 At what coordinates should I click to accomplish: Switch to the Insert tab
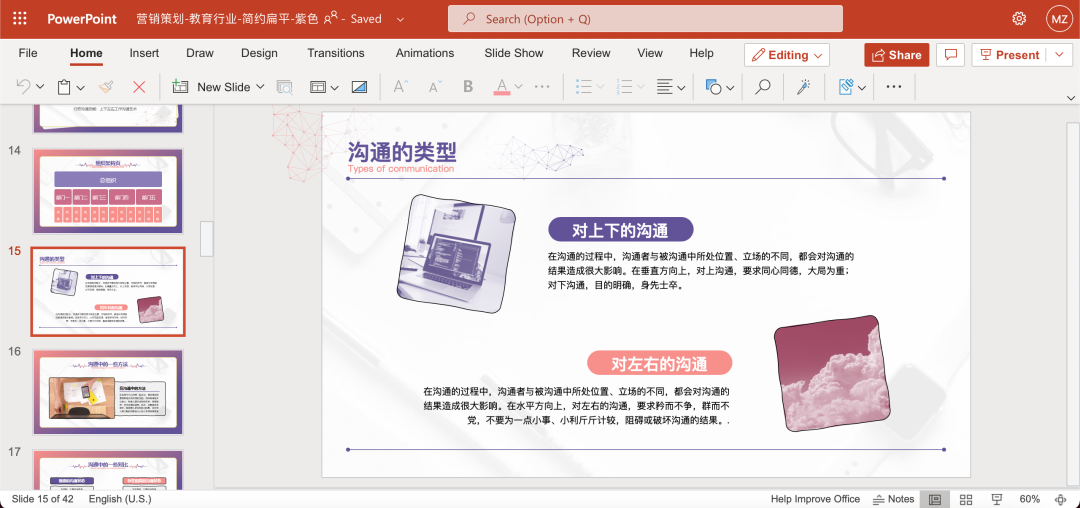coord(144,53)
